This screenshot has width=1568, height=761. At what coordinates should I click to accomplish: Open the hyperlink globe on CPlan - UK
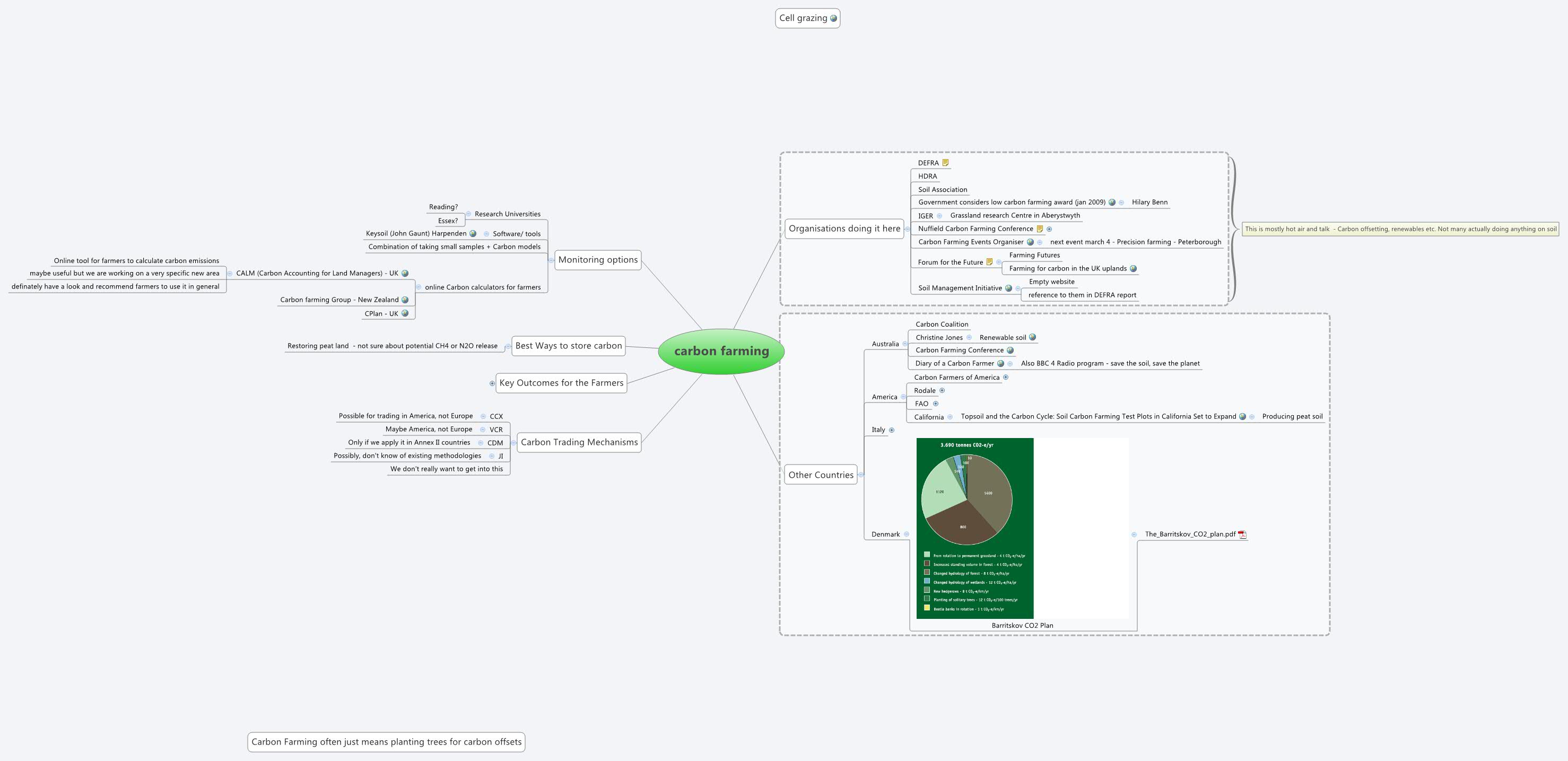coord(405,313)
